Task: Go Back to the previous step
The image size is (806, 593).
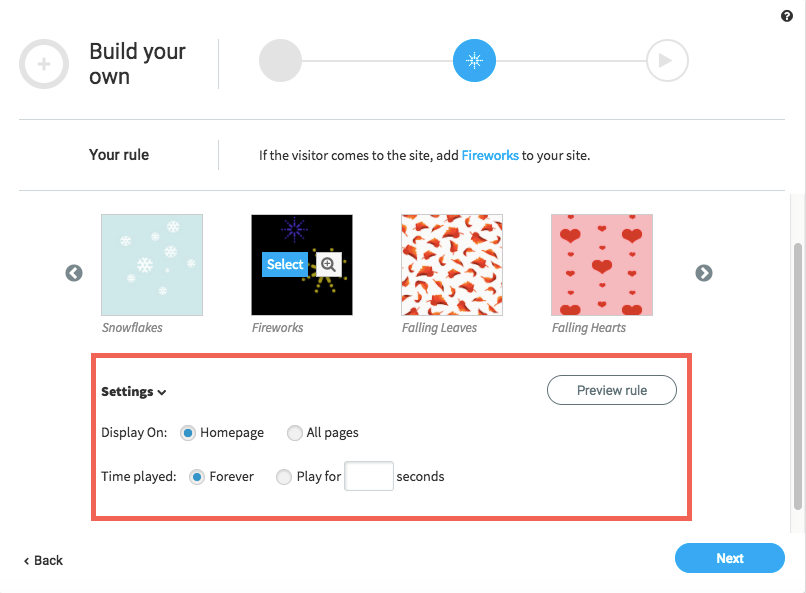Action: point(43,560)
